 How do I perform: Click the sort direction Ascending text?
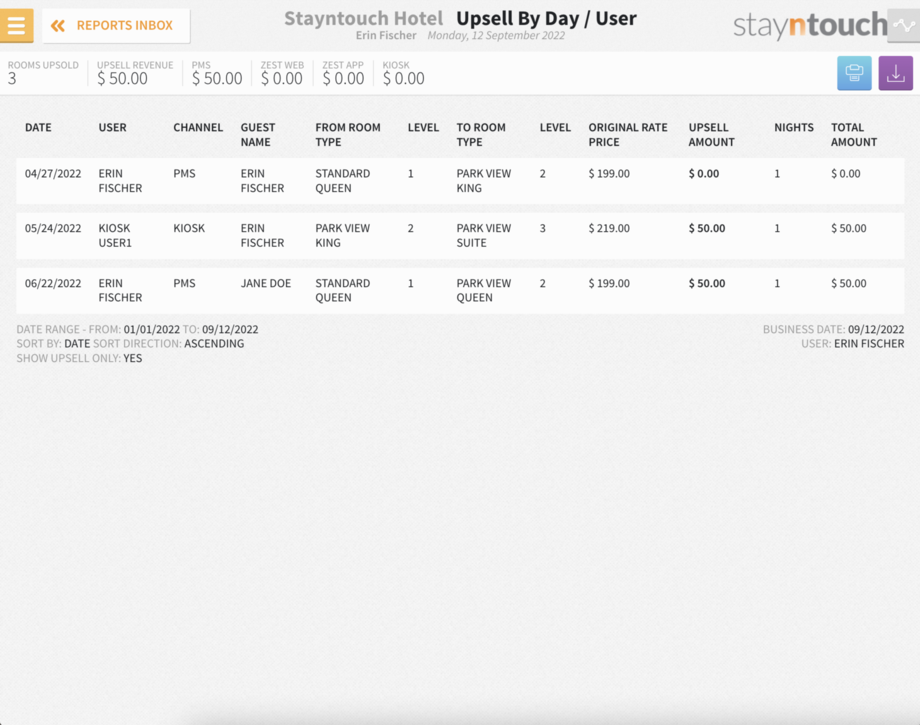pos(214,344)
